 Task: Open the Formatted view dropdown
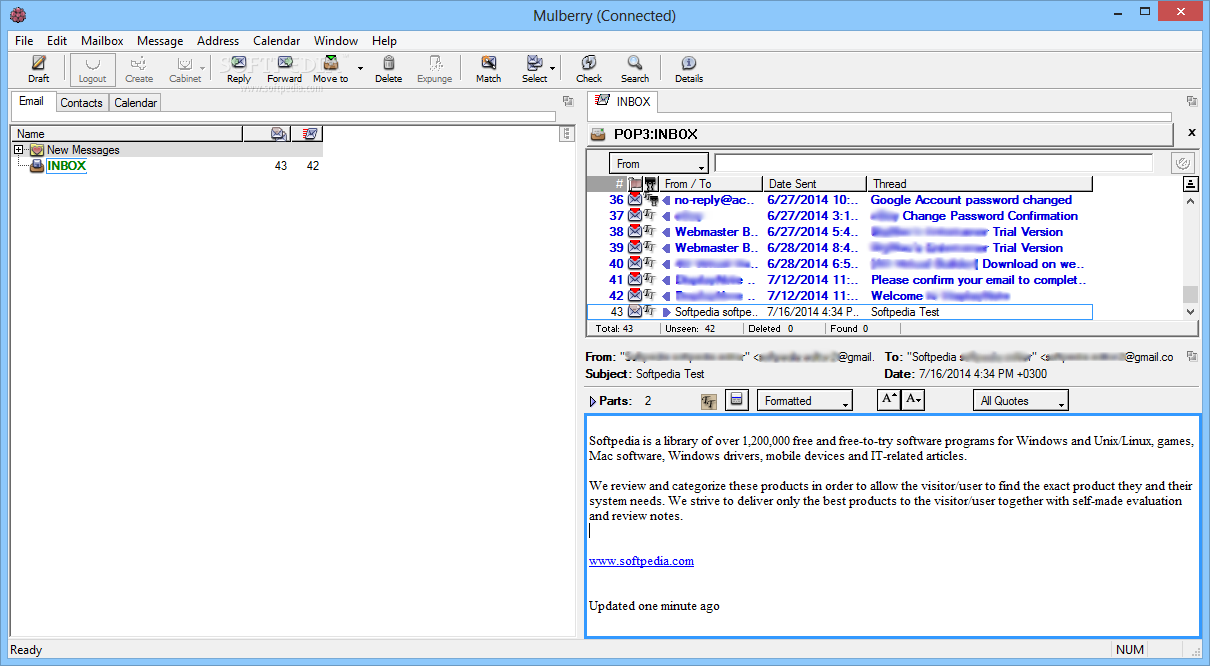click(x=804, y=400)
